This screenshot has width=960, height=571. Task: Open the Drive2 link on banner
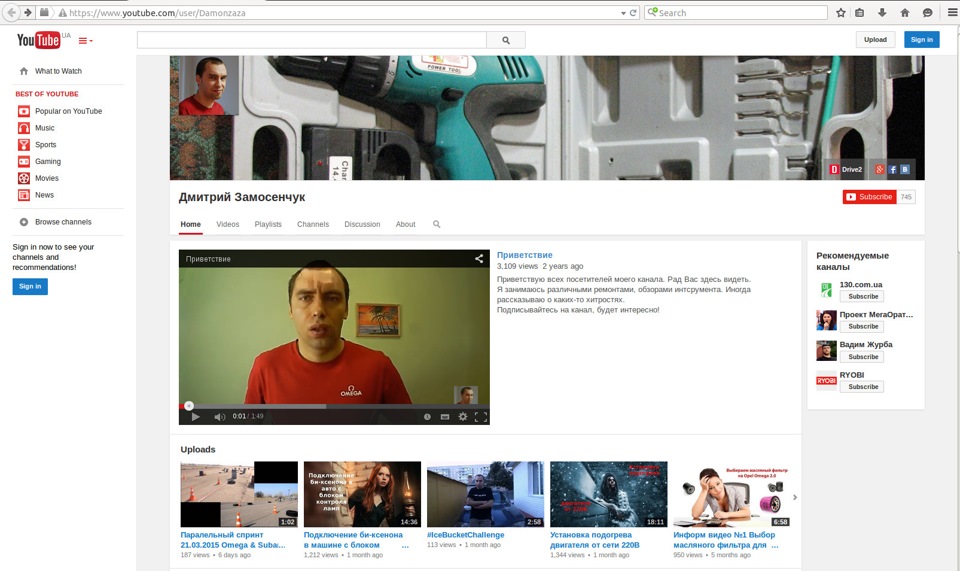coord(846,170)
